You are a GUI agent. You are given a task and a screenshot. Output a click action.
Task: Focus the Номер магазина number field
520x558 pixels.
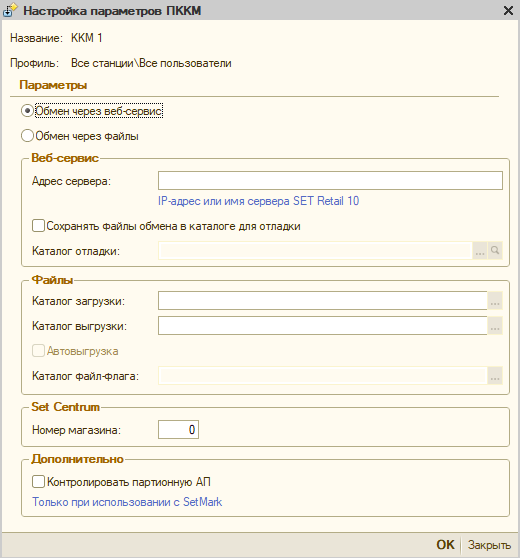click(x=178, y=430)
